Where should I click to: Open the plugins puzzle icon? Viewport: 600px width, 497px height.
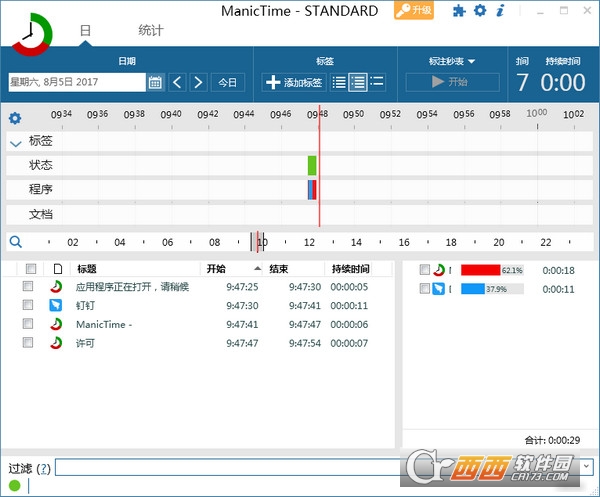[x=459, y=10]
